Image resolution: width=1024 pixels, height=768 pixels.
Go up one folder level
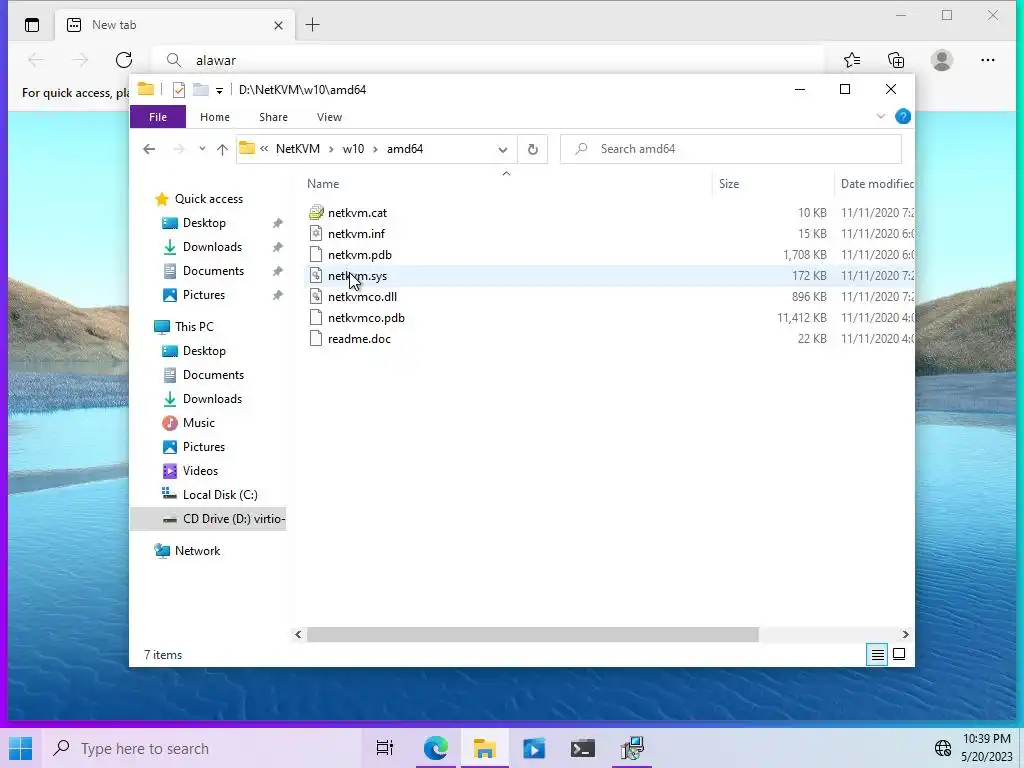[222, 150]
